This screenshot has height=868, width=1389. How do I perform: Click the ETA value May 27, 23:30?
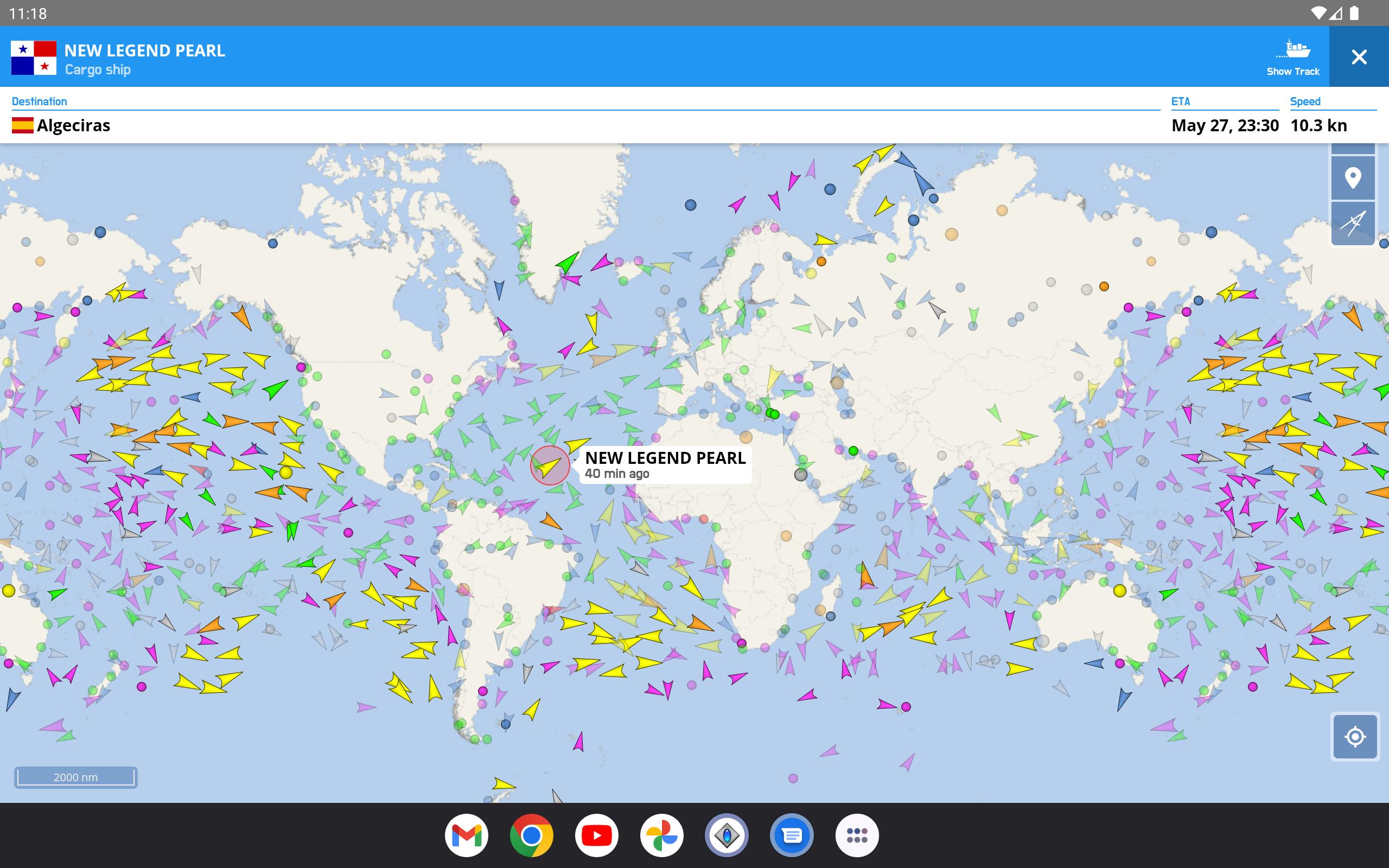pos(1225,125)
